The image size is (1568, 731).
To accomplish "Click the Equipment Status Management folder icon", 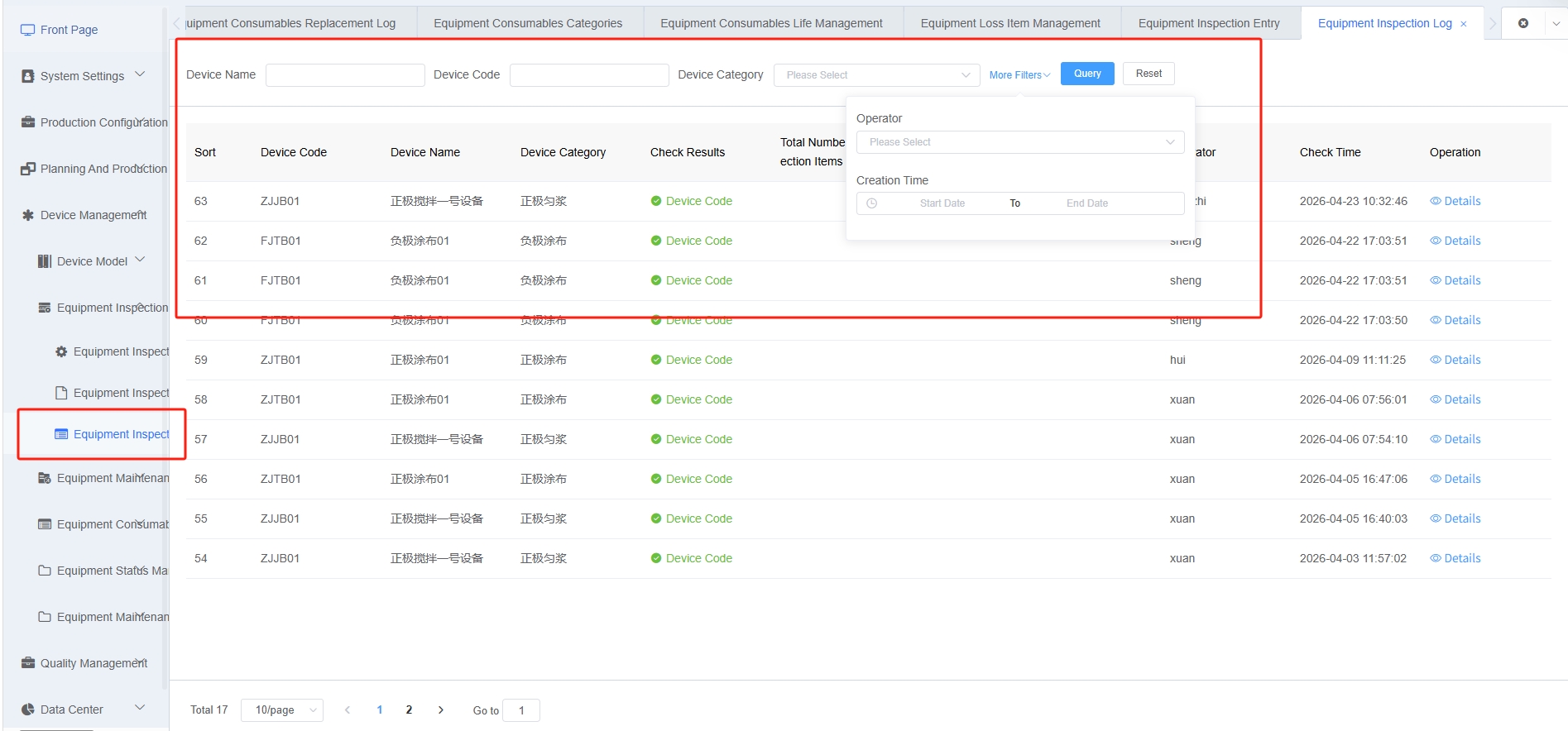I will (x=45, y=571).
